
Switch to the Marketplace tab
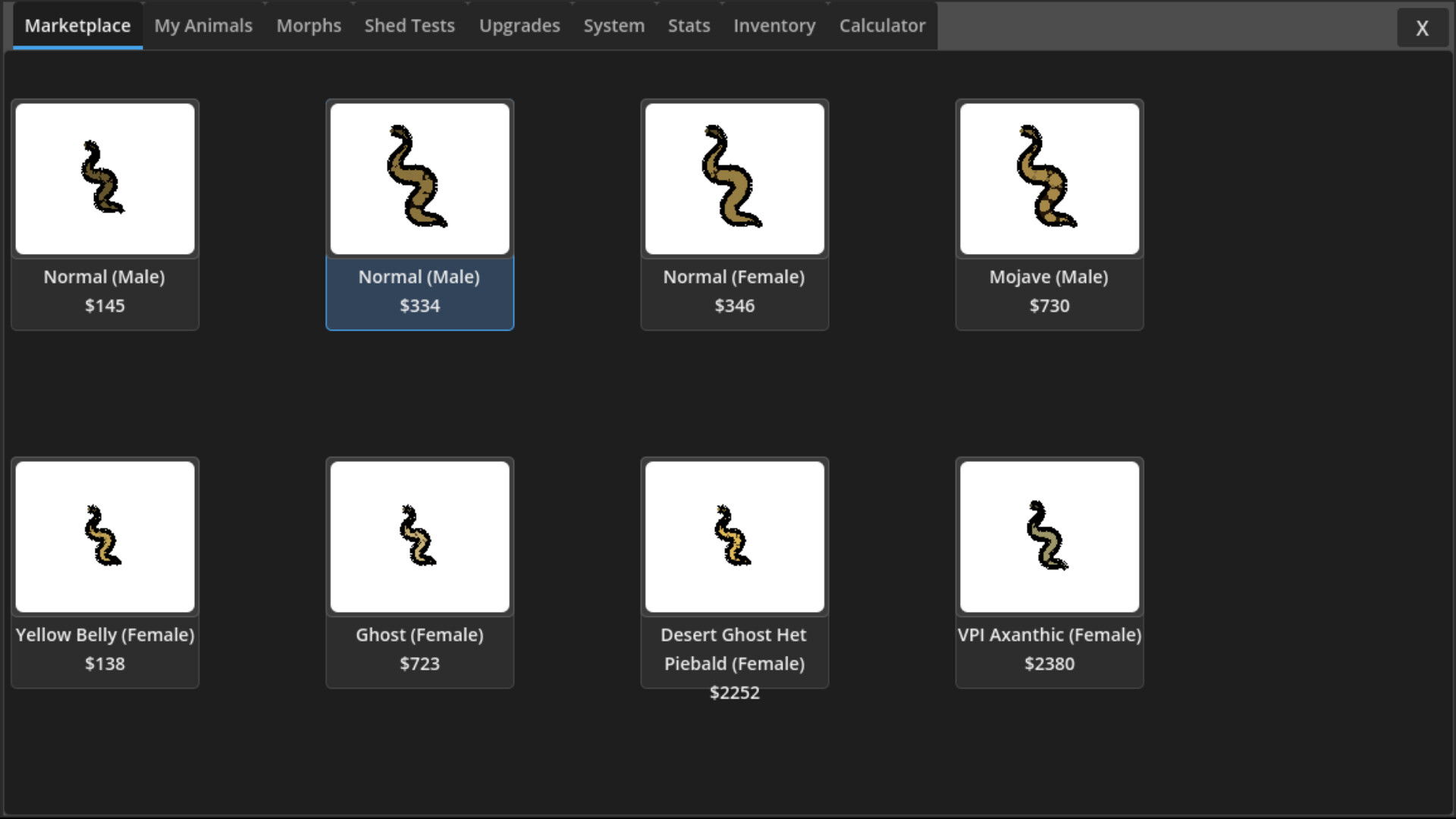click(x=77, y=26)
